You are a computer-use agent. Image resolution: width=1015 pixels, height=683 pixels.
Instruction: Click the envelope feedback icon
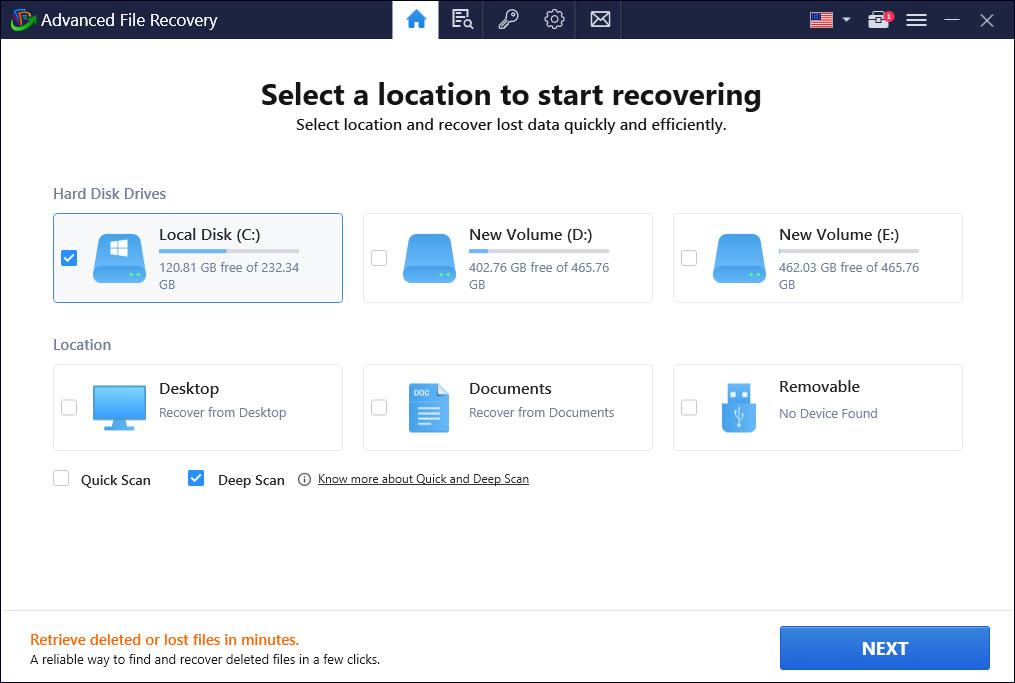coord(600,20)
